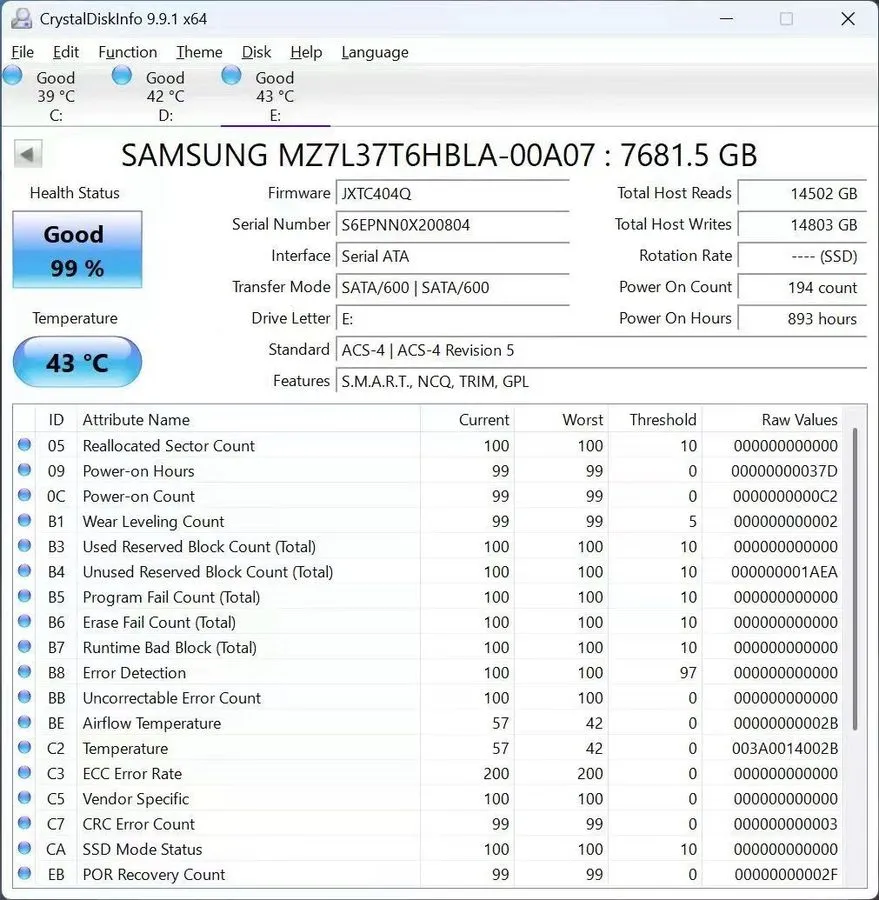
Task: Click status dot for CRC Error Count
Action: click(24, 824)
